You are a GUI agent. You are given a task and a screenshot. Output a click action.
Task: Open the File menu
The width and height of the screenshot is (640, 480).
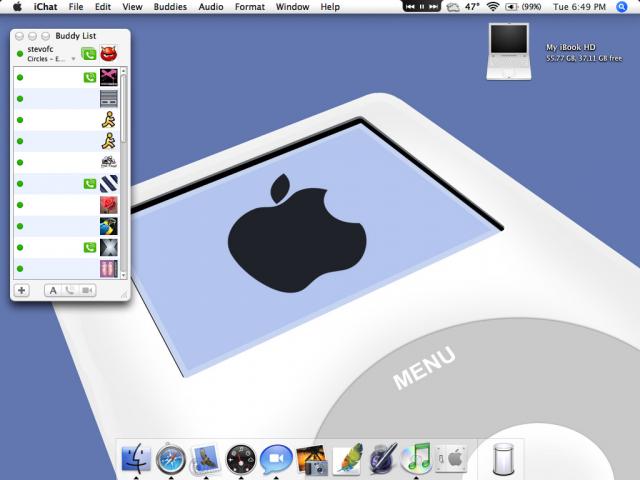pos(76,7)
